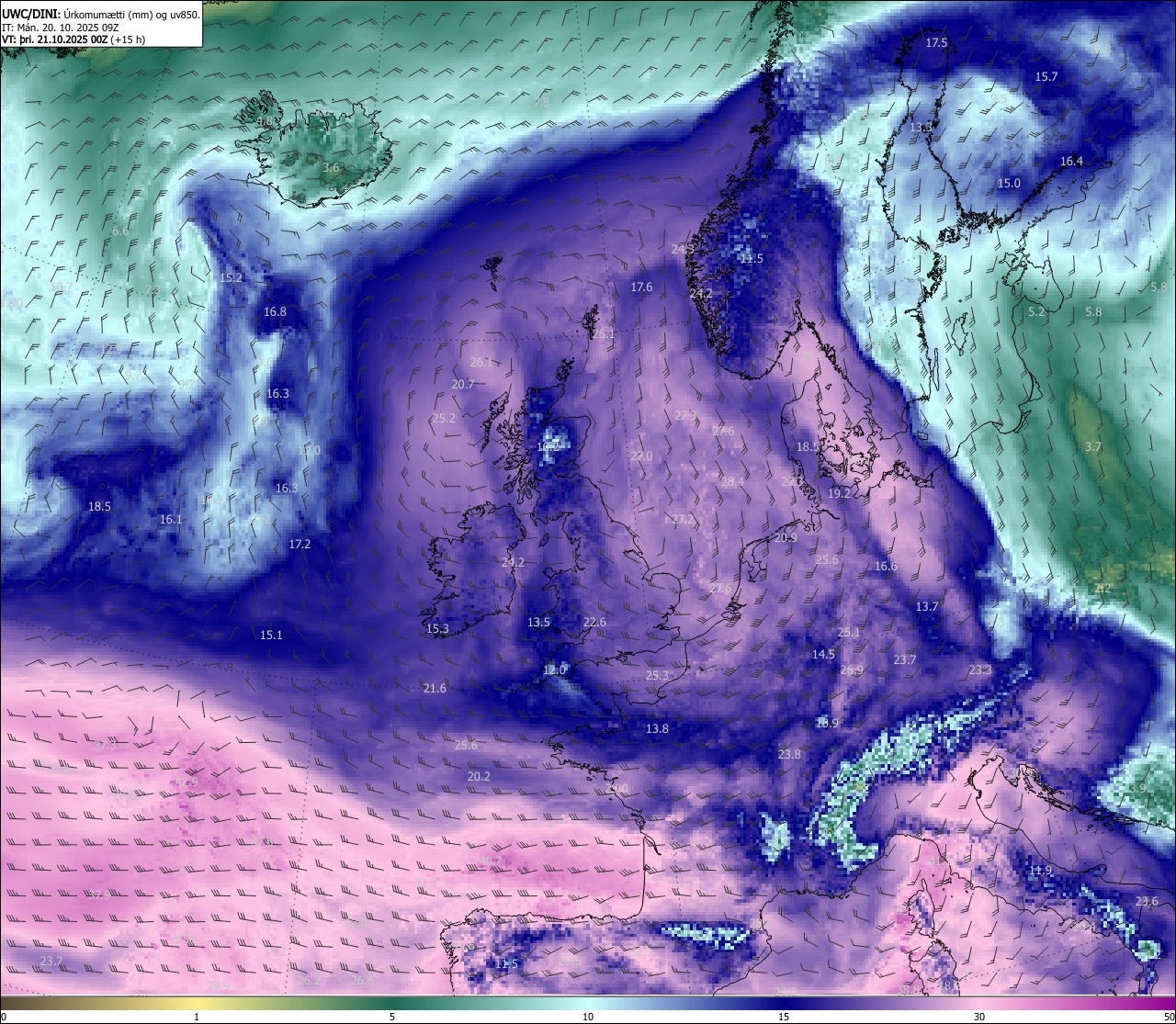This screenshot has height=1024, width=1176.
Task: Click the 16.4 value over Finland
Action: click(x=1071, y=161)
